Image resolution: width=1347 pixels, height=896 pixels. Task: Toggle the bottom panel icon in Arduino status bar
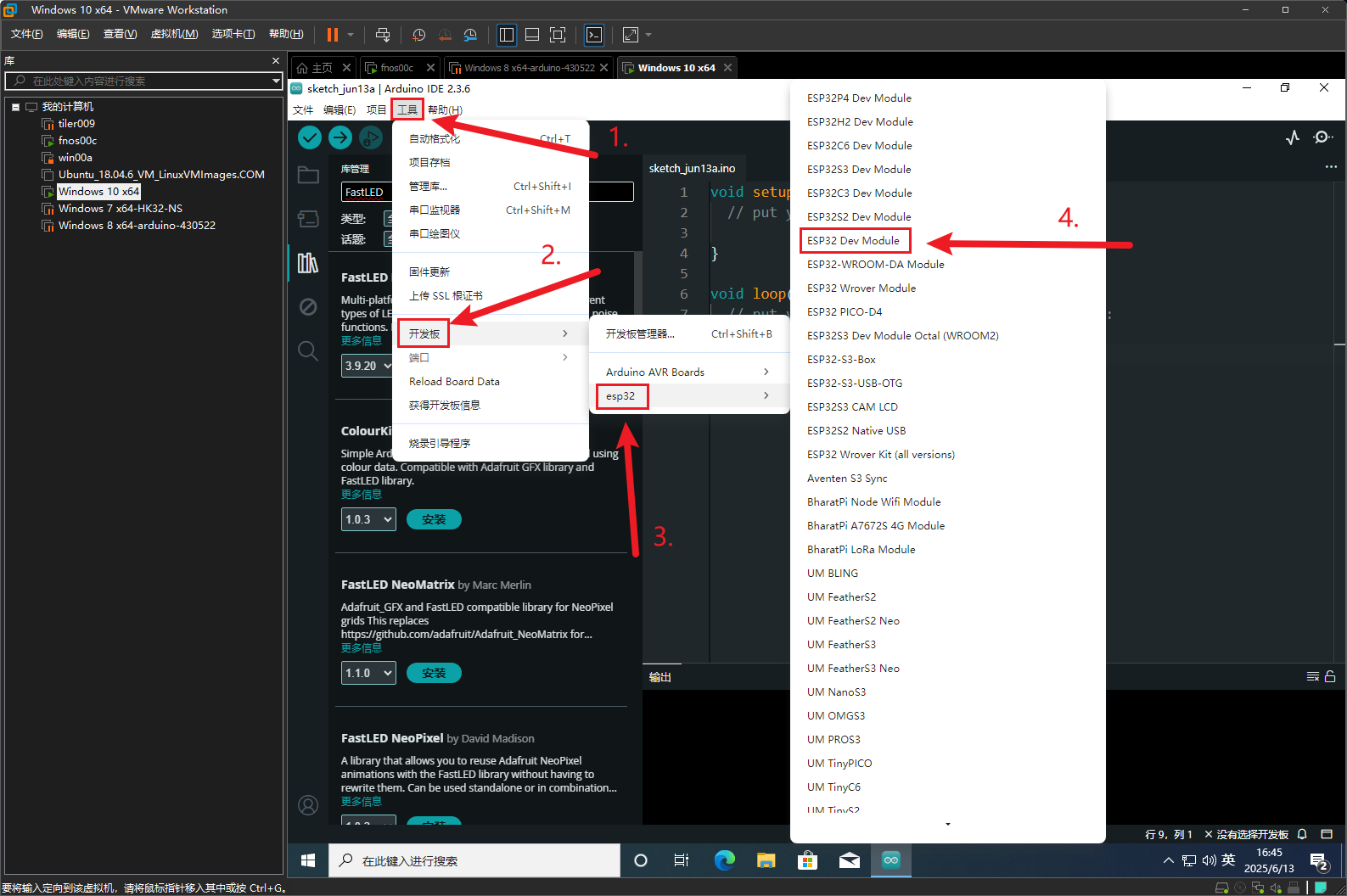point(1327,834)
